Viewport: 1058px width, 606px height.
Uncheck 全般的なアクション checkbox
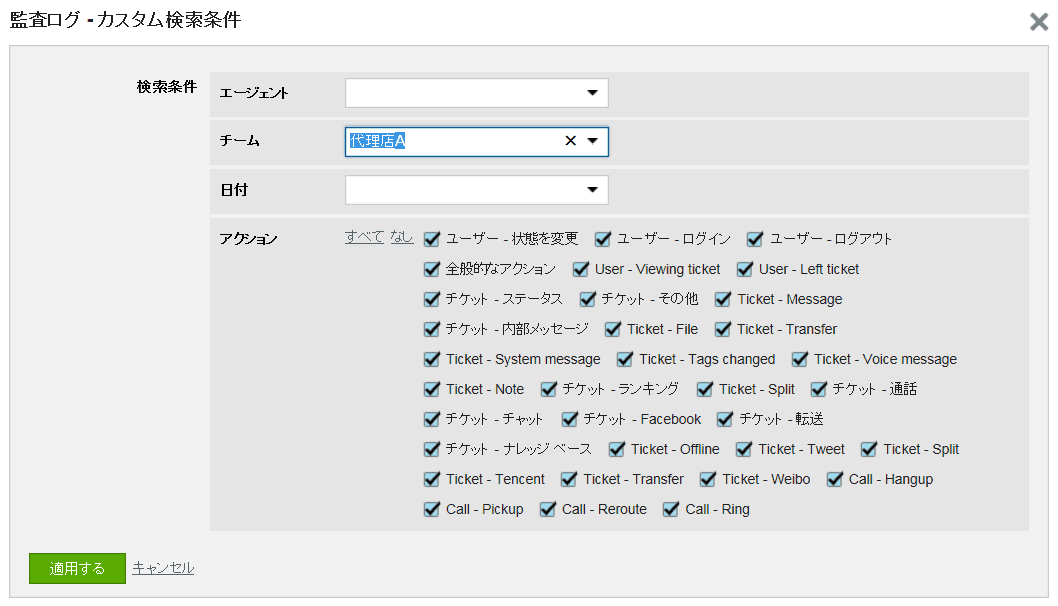point(432,269)
